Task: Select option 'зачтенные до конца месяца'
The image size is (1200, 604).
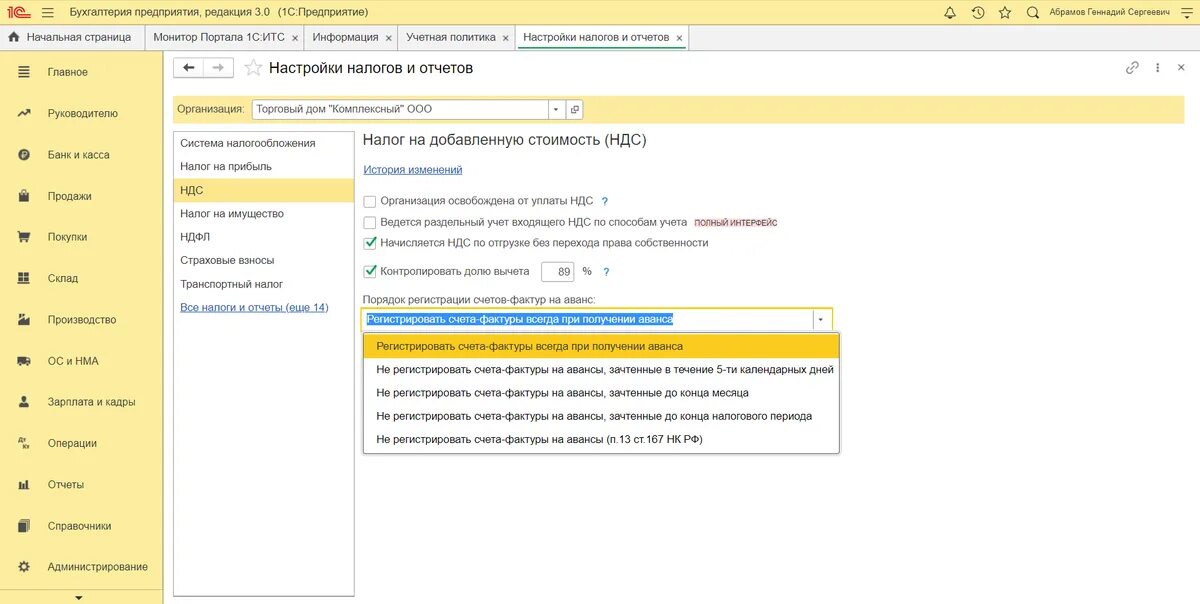Action: click(x=601, y=393)
